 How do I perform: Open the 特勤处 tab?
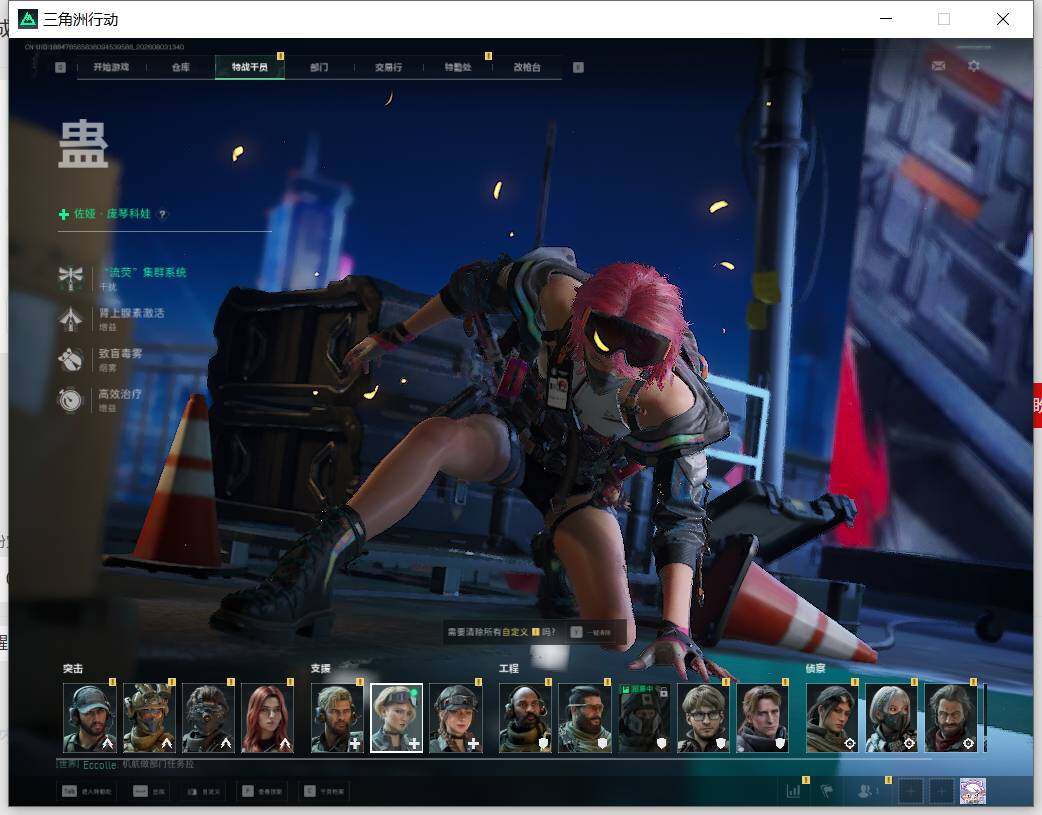[458, 67]
